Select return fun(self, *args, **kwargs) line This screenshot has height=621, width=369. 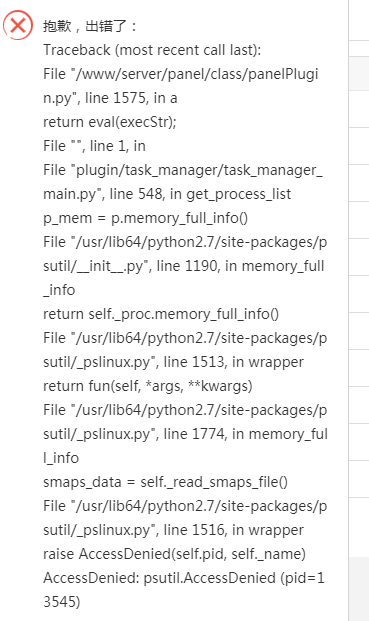(148, 386)
